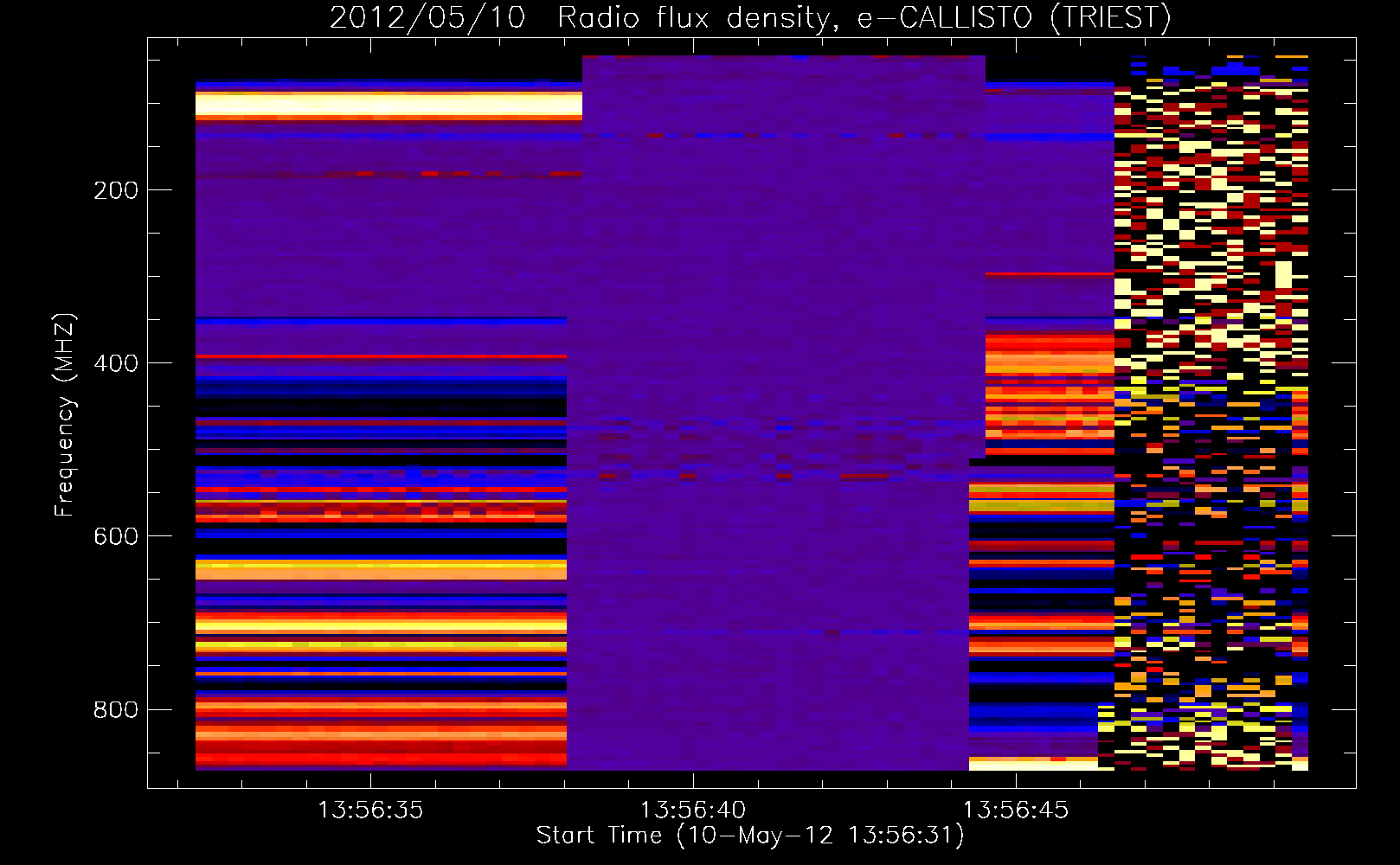The width and height of the screenshot is (1400, 865).
Task: Click the 13:56:35 time tick label
Action: tap(370, 811)
